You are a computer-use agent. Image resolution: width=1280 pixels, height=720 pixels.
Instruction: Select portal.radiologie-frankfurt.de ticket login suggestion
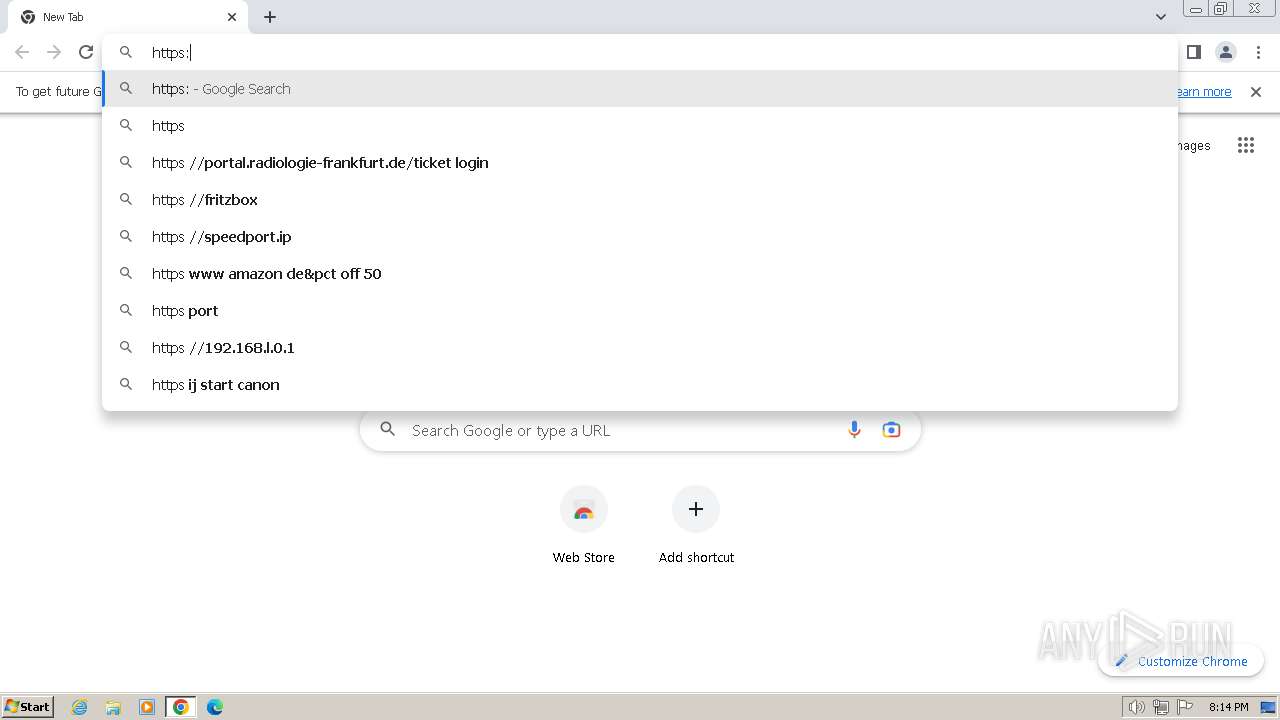(x=640, y=163)
